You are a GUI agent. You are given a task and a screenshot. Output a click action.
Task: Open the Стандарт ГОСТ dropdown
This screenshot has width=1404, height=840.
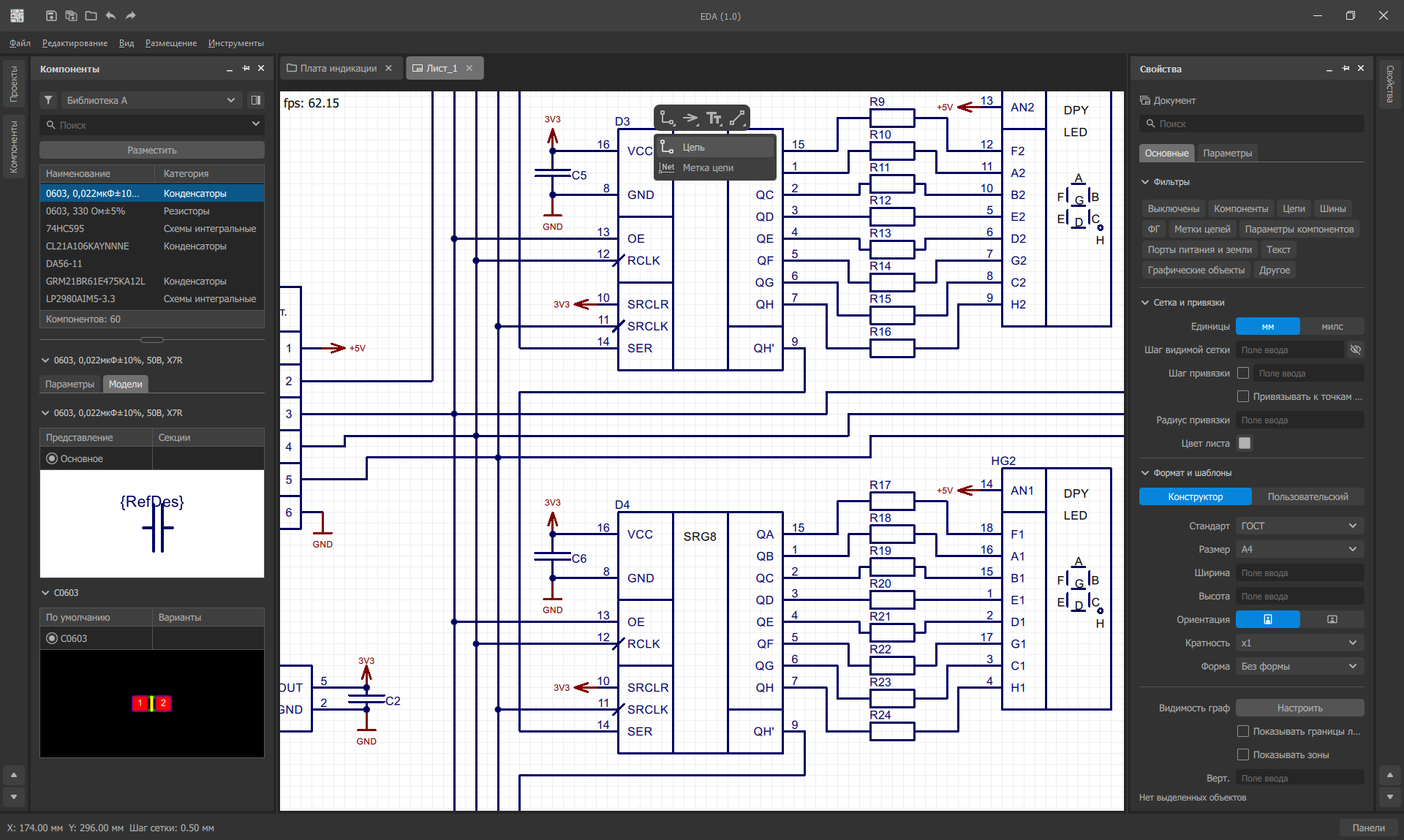1299,526
